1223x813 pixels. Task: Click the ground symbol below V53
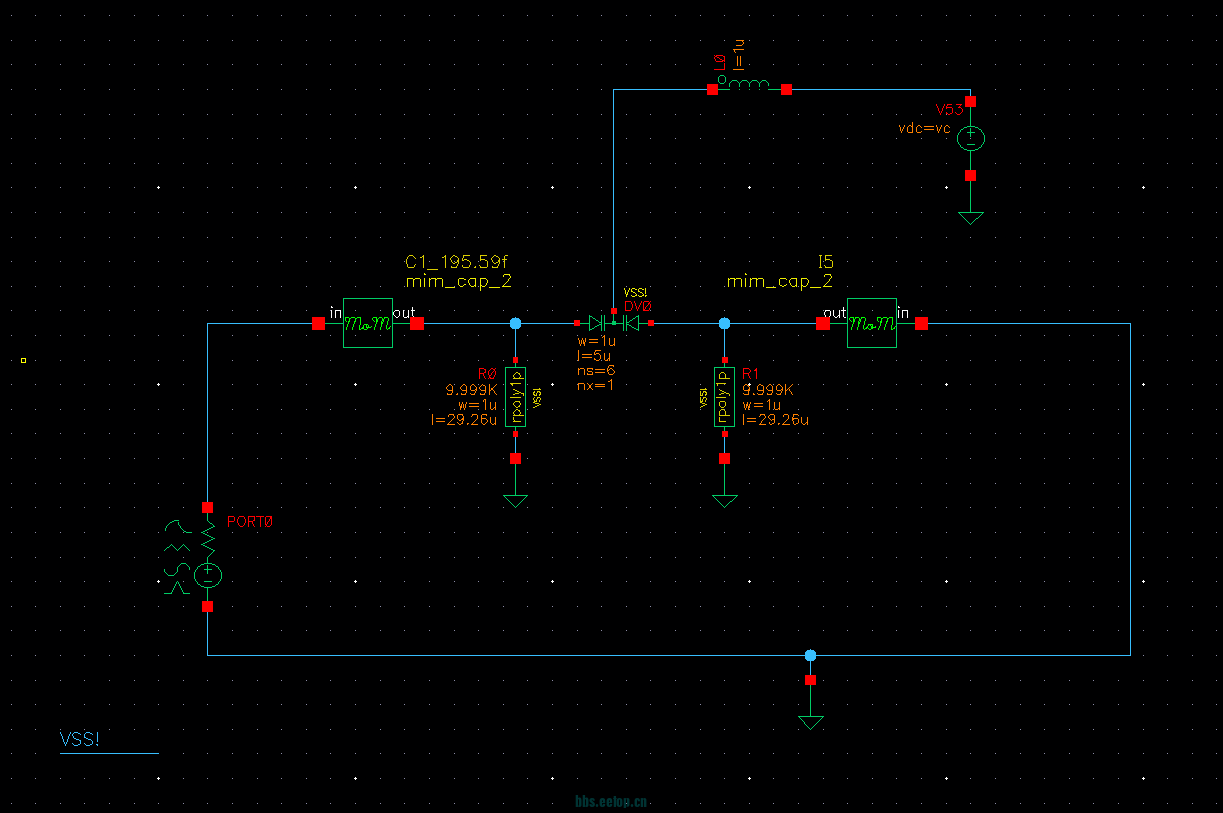click(x=970, y=217)
